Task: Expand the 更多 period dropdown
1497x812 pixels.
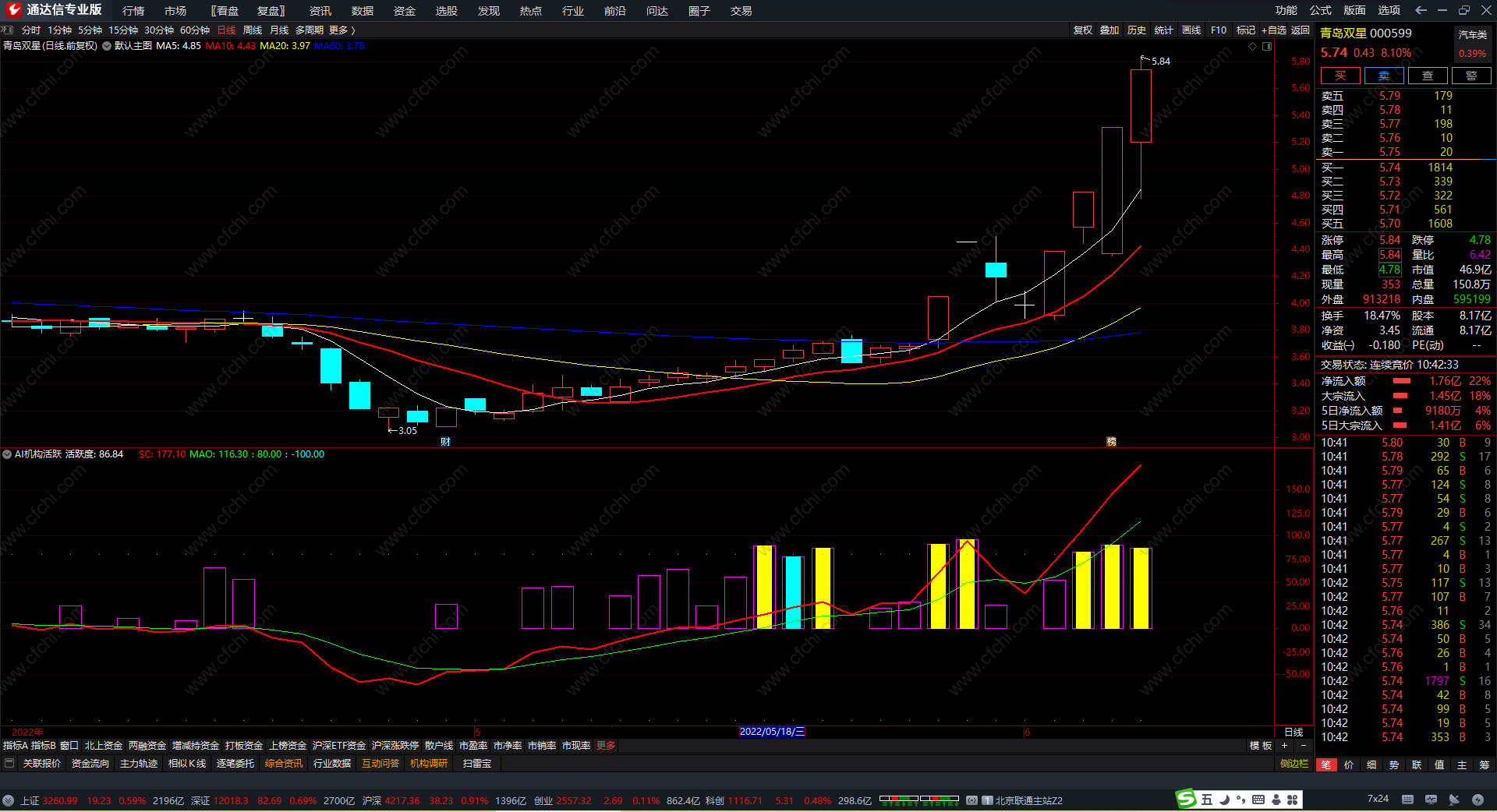Action: (342, 30)
